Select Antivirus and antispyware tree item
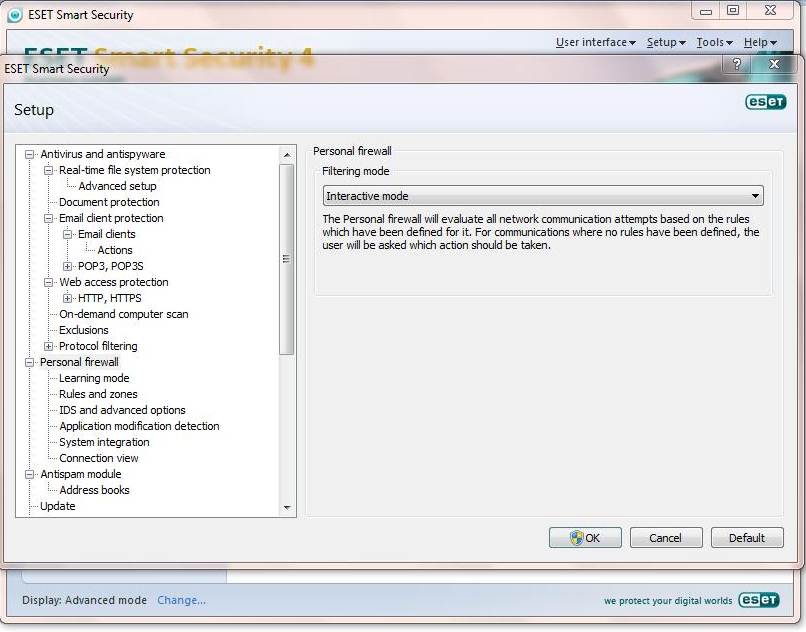The width and height of the screenshot is (806, 632). pos(103,154)
